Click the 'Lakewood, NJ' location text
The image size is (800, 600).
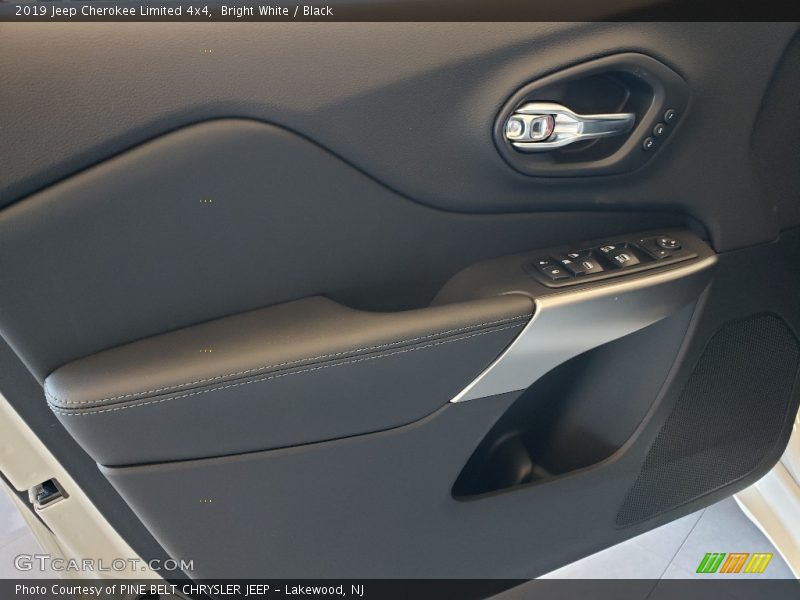click(324, 590)
